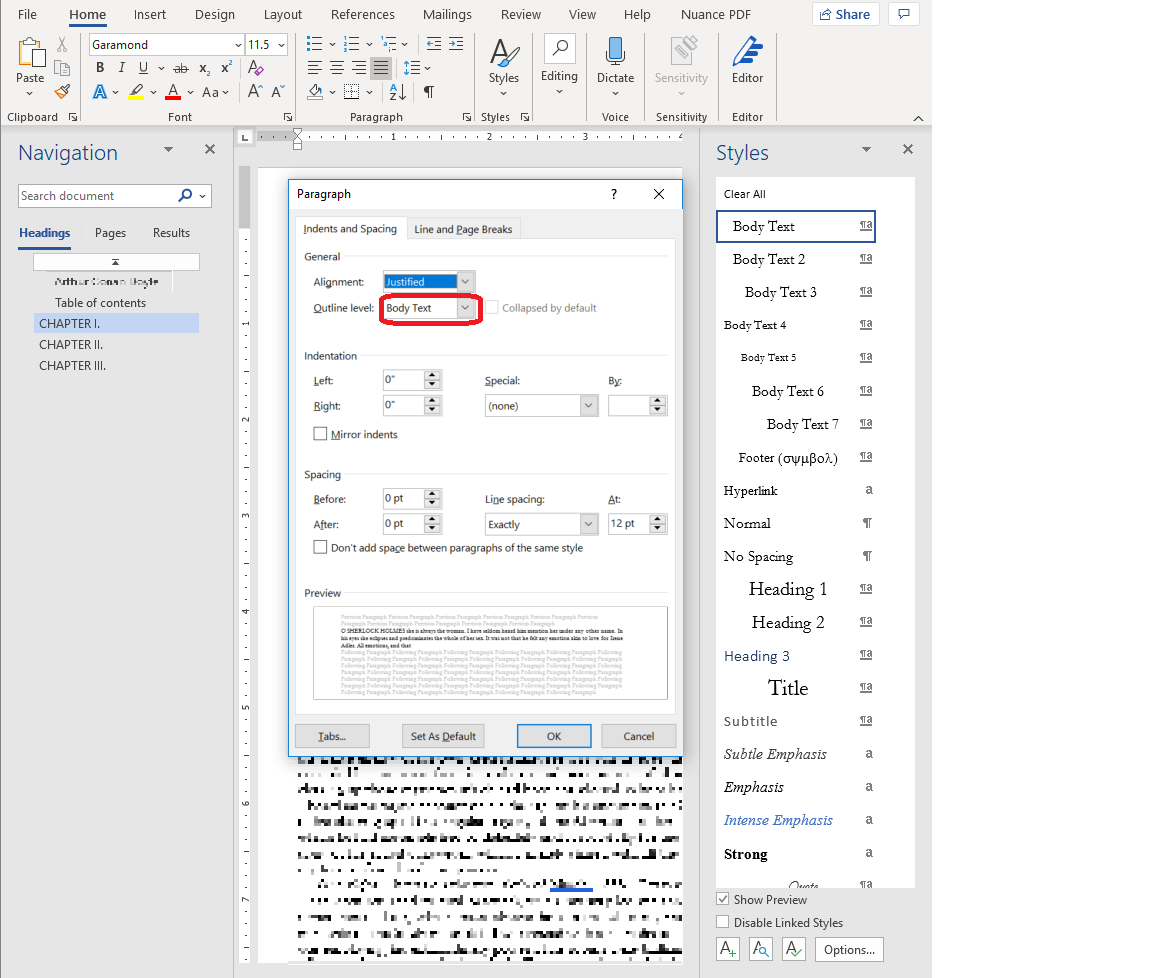The width and height of the screenshot is (1176, 978).
Task: Open the References ribbon tab
Action: pyautogui.click(x=362, y=14)
